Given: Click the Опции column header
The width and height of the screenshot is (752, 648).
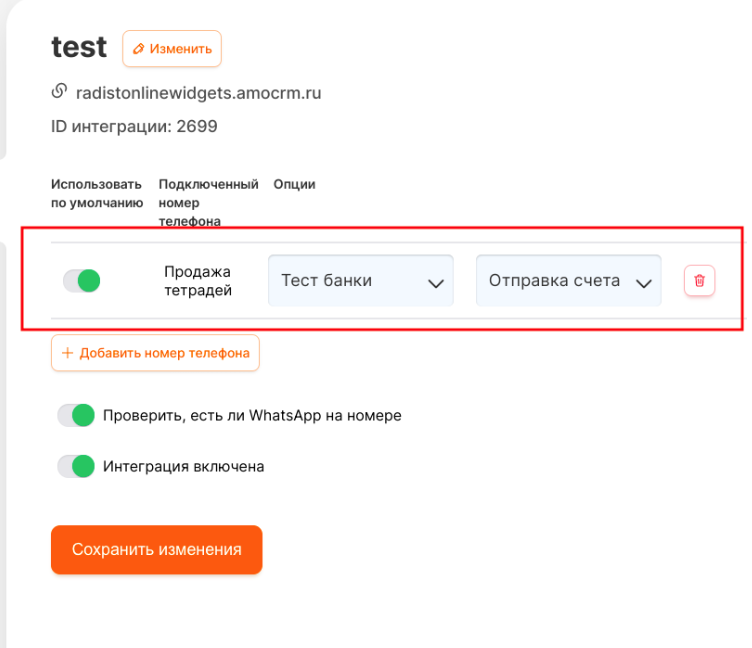Looking at the screenshot, I should click(x=294, y=184).
